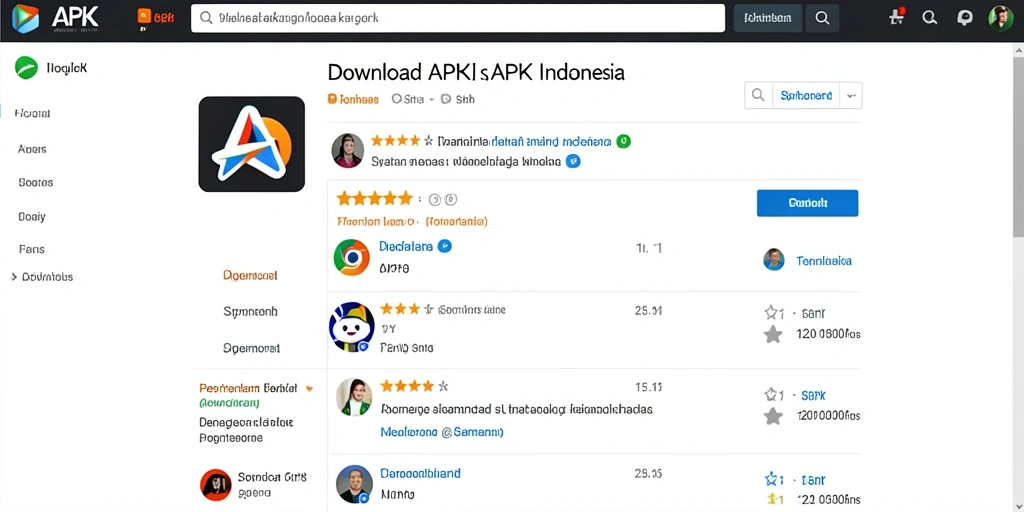Click the blue verified badge on the 'Syatan' line
Screen dimensions: 1024x512
573,161
